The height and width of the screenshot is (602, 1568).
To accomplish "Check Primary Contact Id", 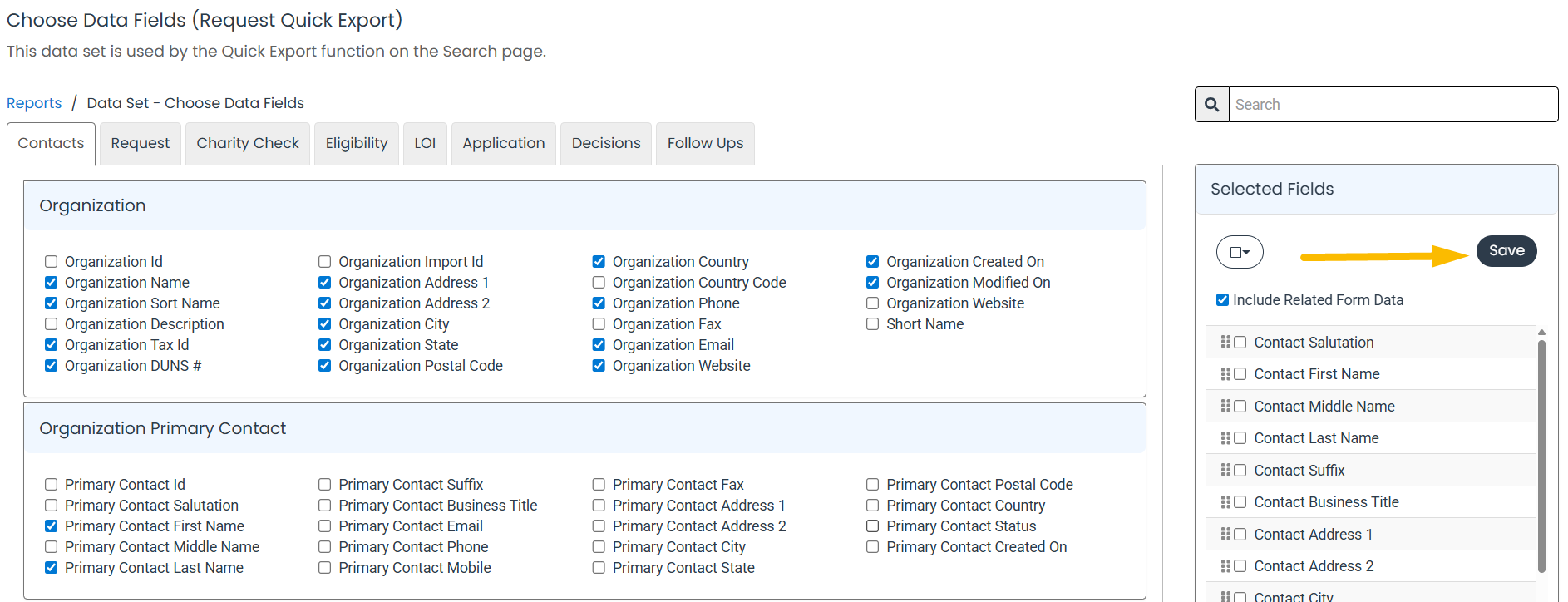I will click(52, 485).
